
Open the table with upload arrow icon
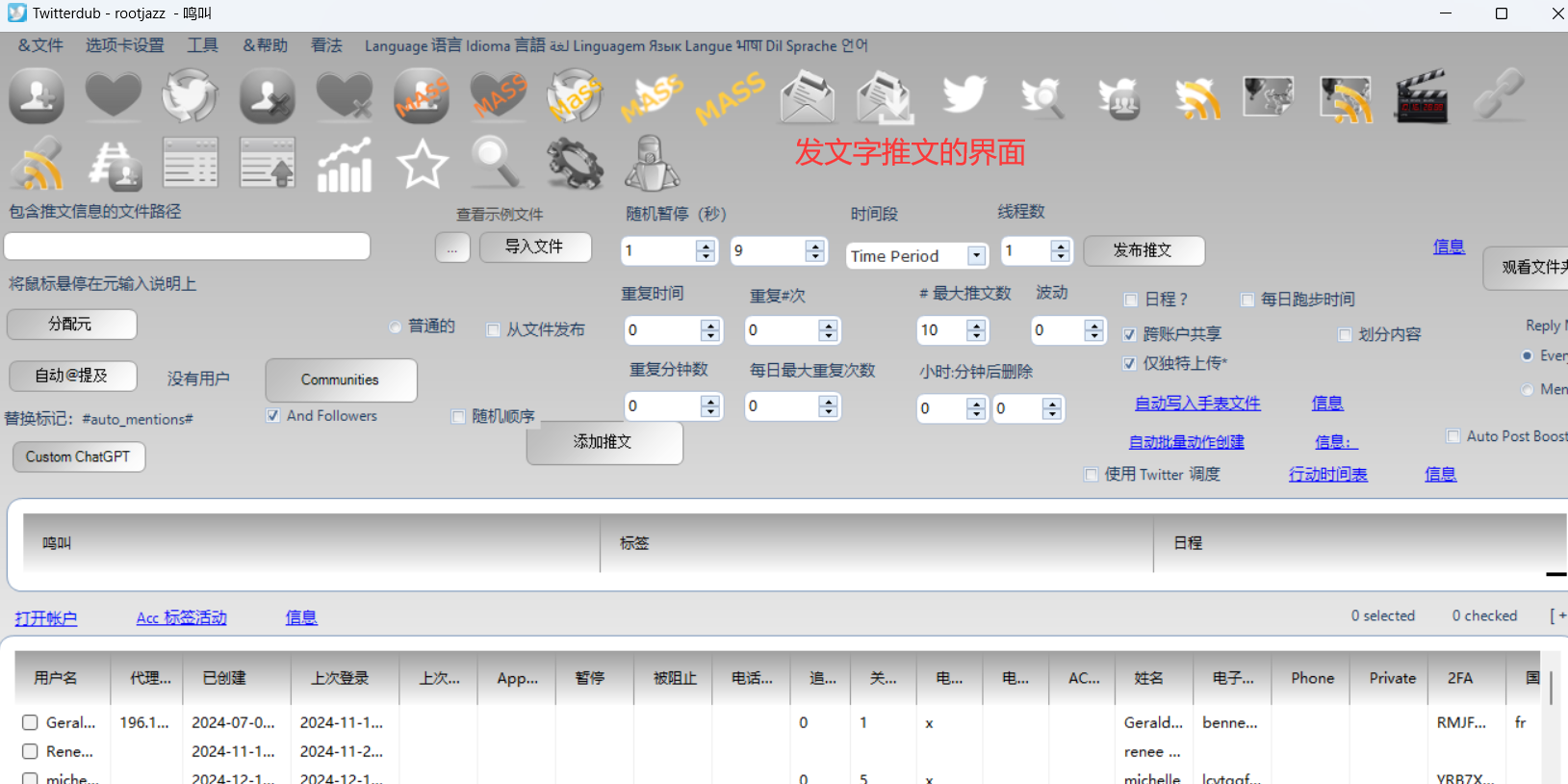pos(268,163)
